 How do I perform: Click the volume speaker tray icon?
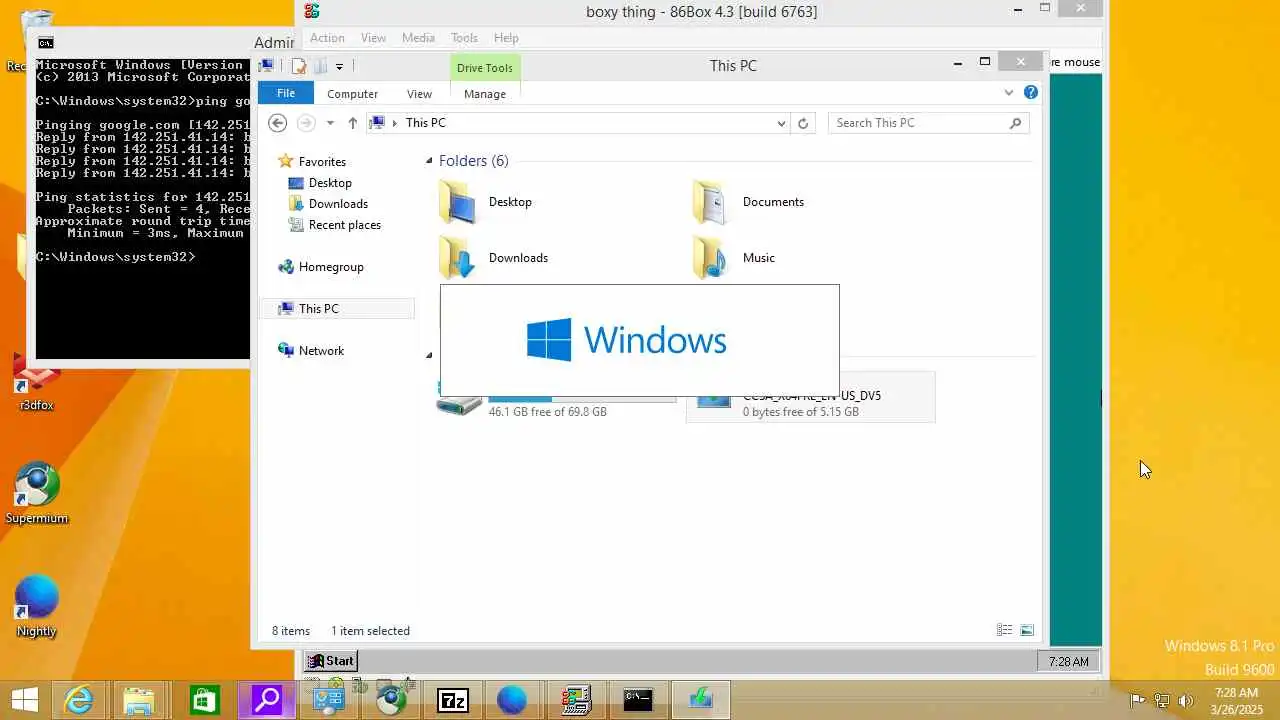[x=1187, y=700]
